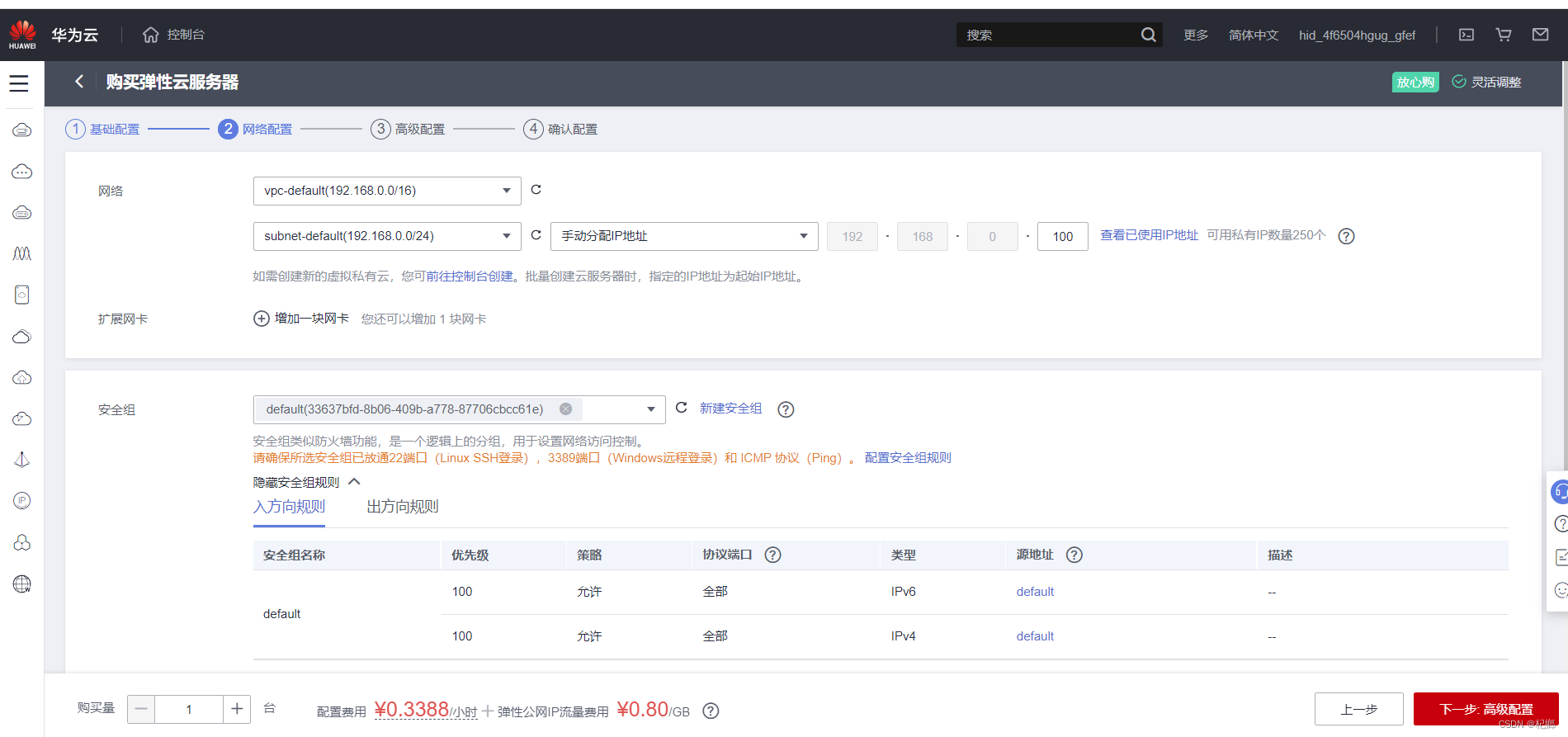
Task: Open customer service headset floating icon
Action: click(1559, 492)
